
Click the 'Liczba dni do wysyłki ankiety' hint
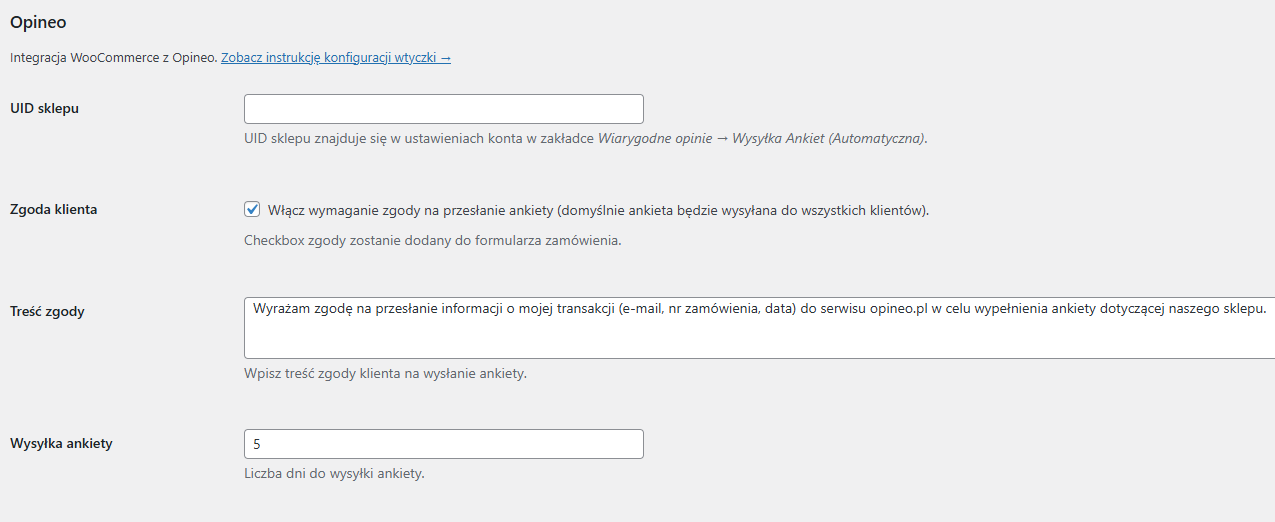(x=334, y=473)
